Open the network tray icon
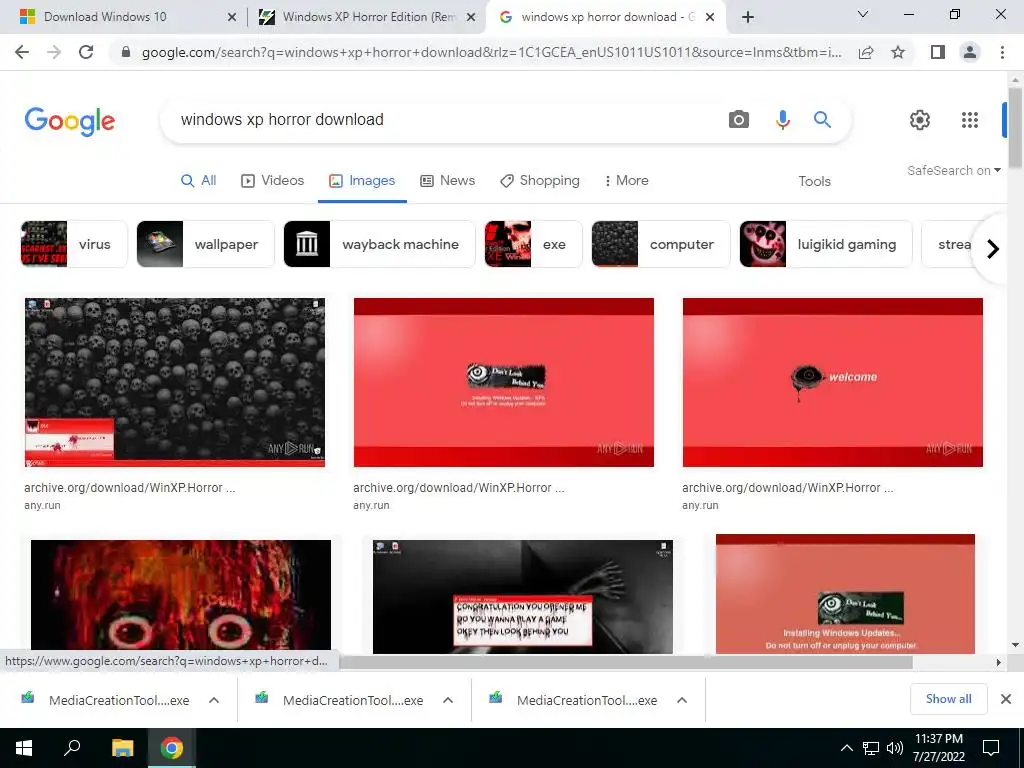 [x=871, y=748]
